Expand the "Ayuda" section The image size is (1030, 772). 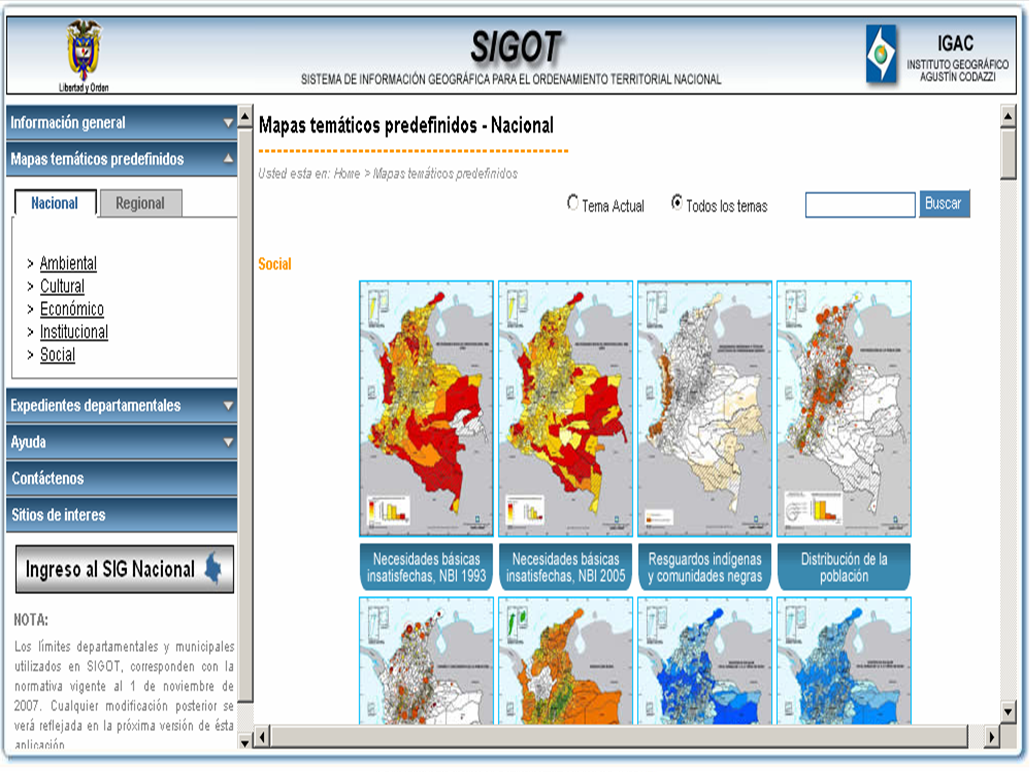point(120,442)
